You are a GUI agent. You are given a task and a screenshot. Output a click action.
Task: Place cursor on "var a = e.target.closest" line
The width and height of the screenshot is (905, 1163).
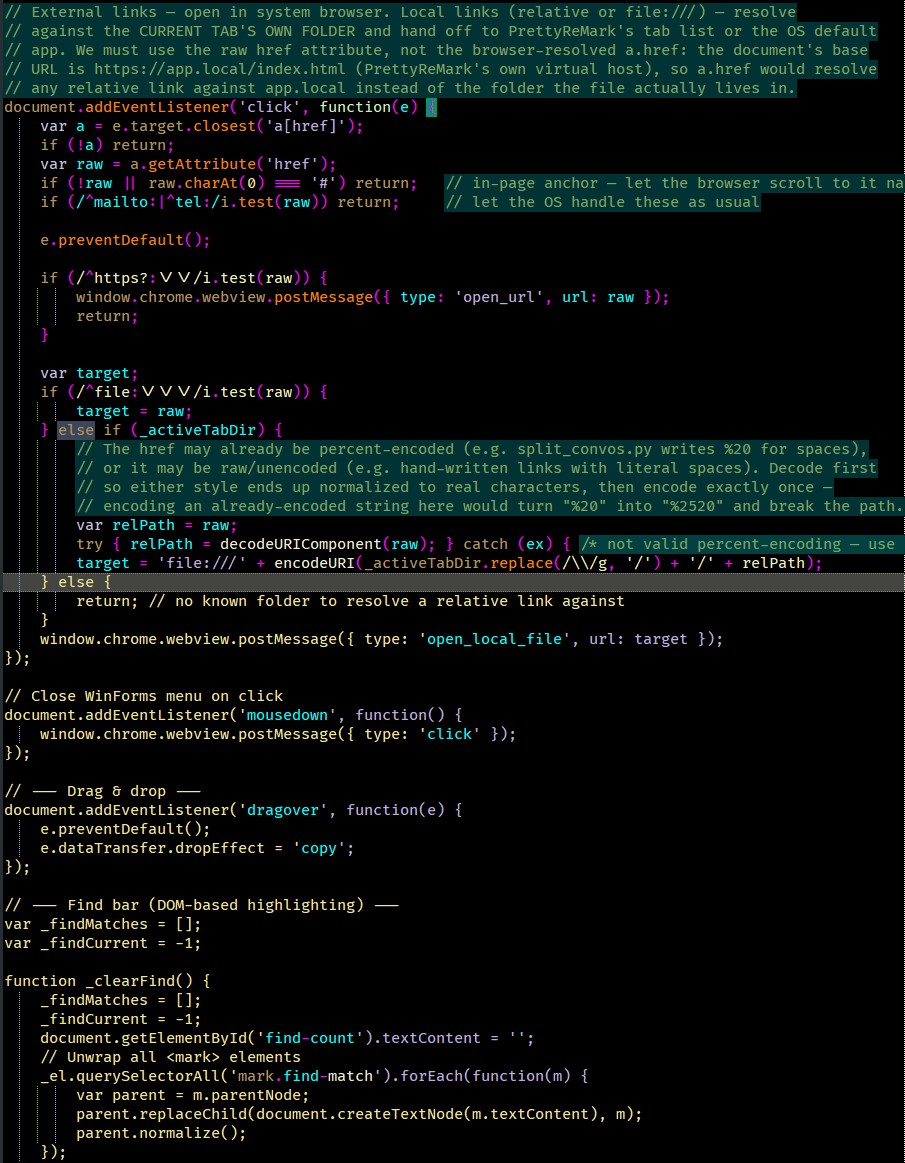(x=202, y=126)
